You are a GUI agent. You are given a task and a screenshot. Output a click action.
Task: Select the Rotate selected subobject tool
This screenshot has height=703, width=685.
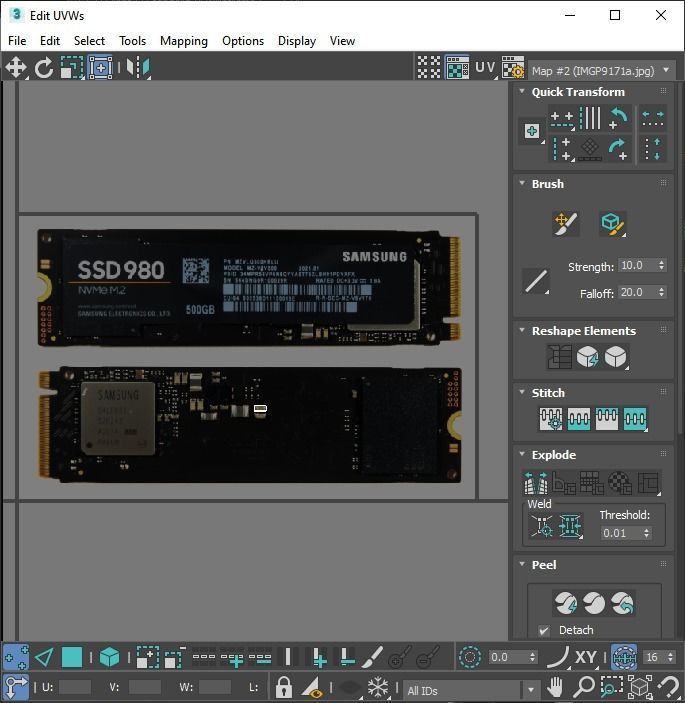pos(44,68)
